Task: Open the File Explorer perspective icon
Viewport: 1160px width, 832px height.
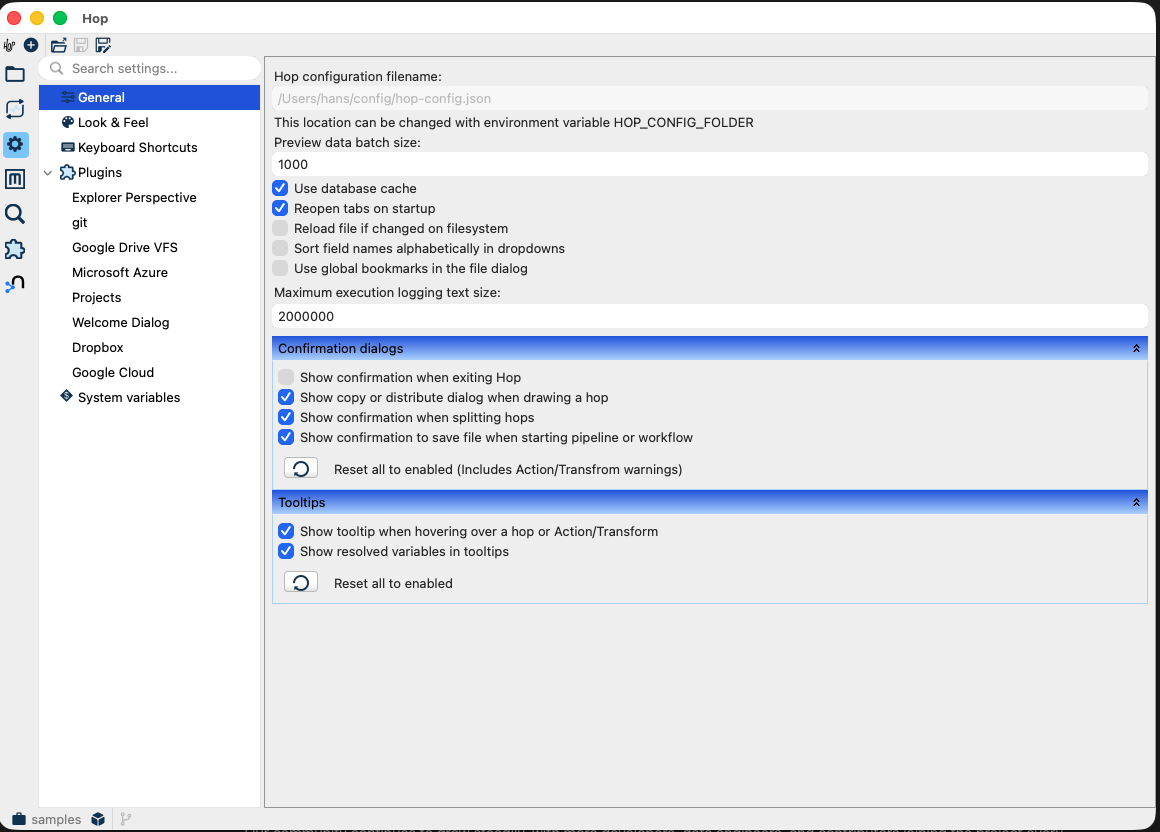Action: click(15, 74)
